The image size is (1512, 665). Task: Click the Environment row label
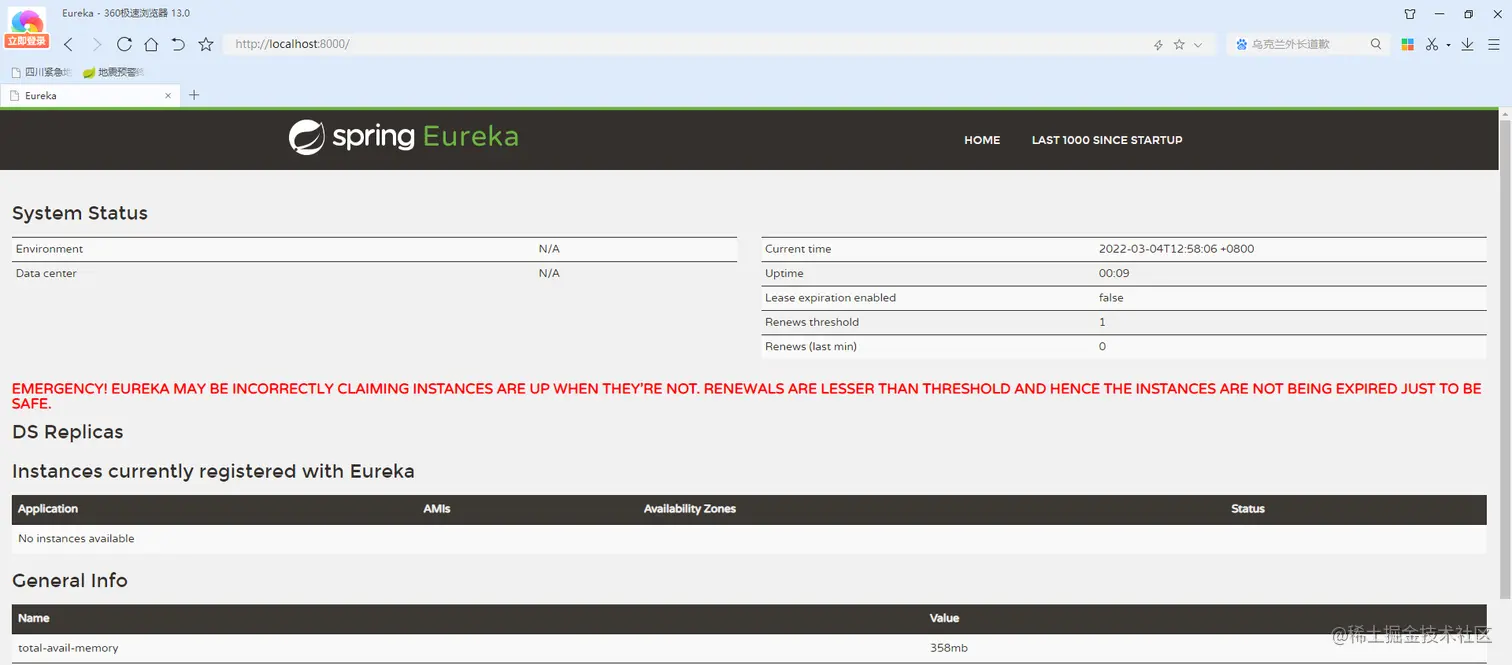pyautogui.click(x=50, y=249)
